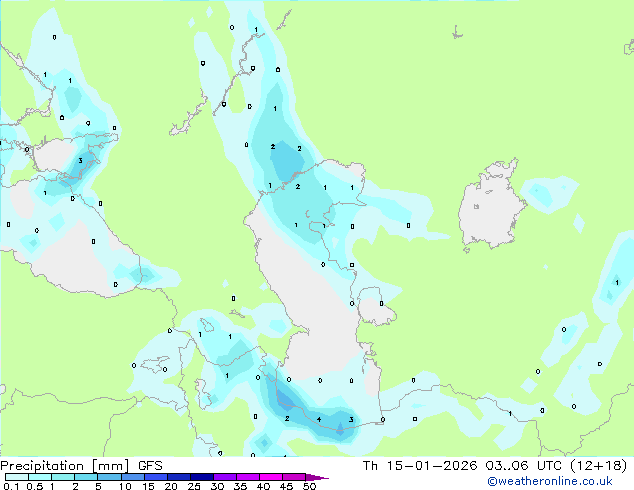Viewport: 634px width, 490px height.
Task: Click the legend tick label '10'
Action: pyautogui.click(x=125, y=486)
